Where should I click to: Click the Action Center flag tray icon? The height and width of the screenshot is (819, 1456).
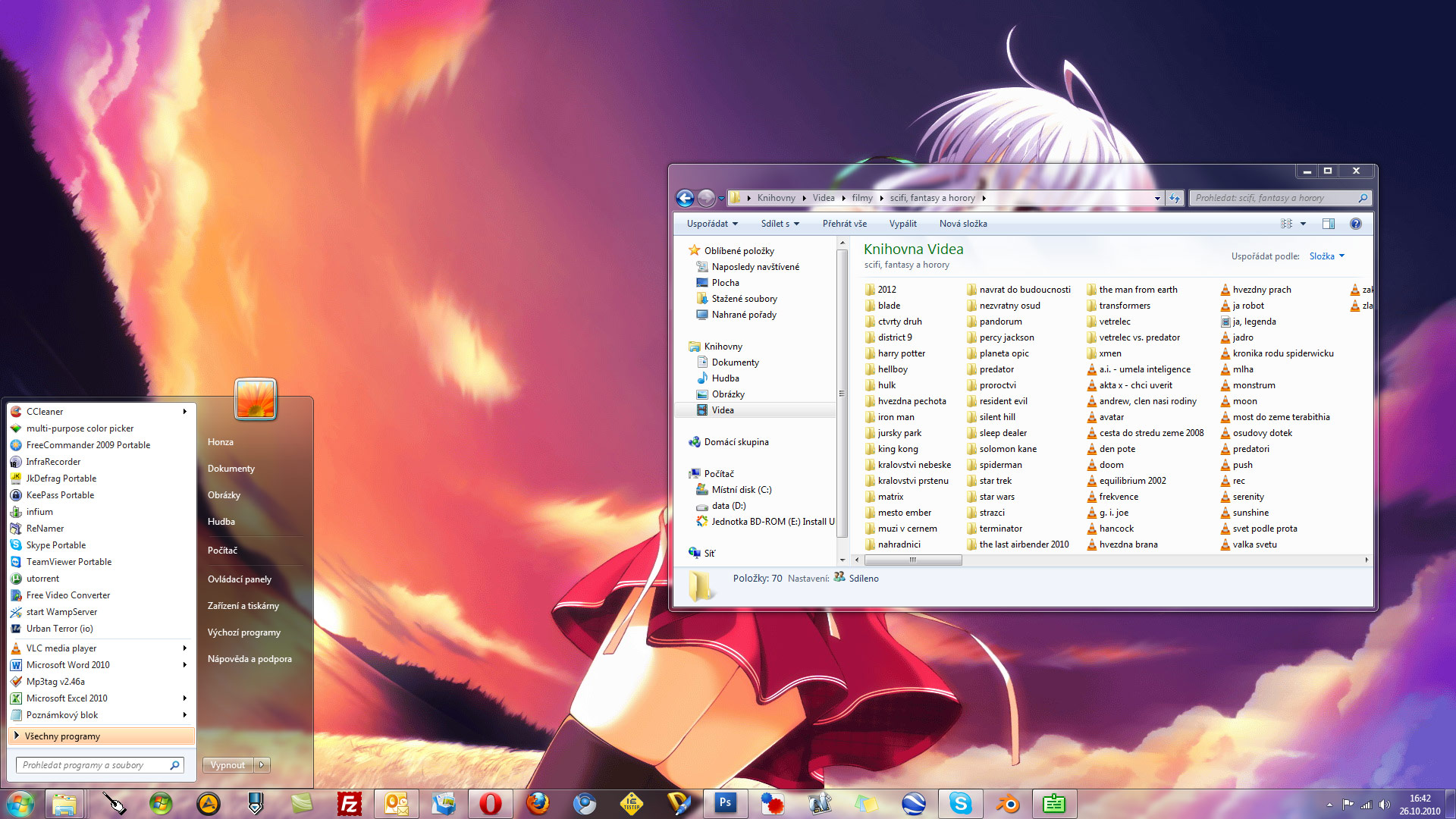1348,805
